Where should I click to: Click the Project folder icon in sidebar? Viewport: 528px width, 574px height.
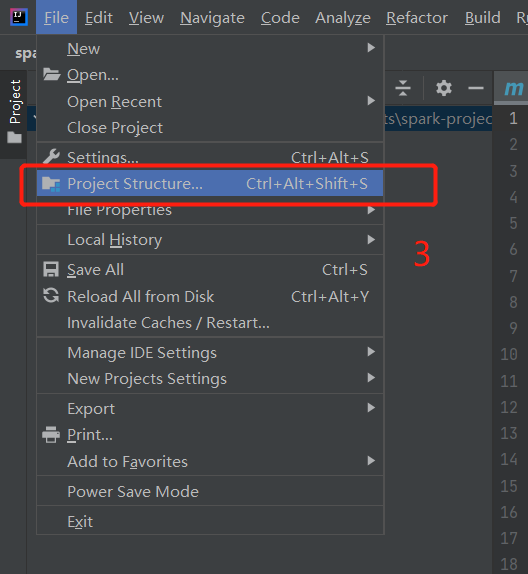[15, 138]
